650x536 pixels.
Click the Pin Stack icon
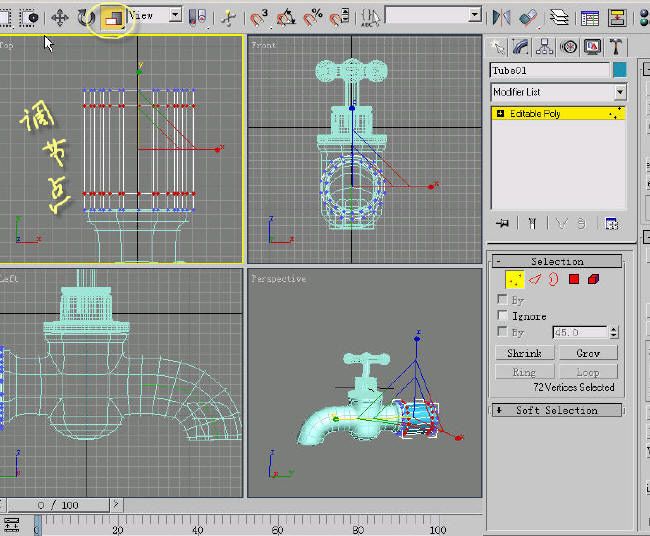pos(502,224)
